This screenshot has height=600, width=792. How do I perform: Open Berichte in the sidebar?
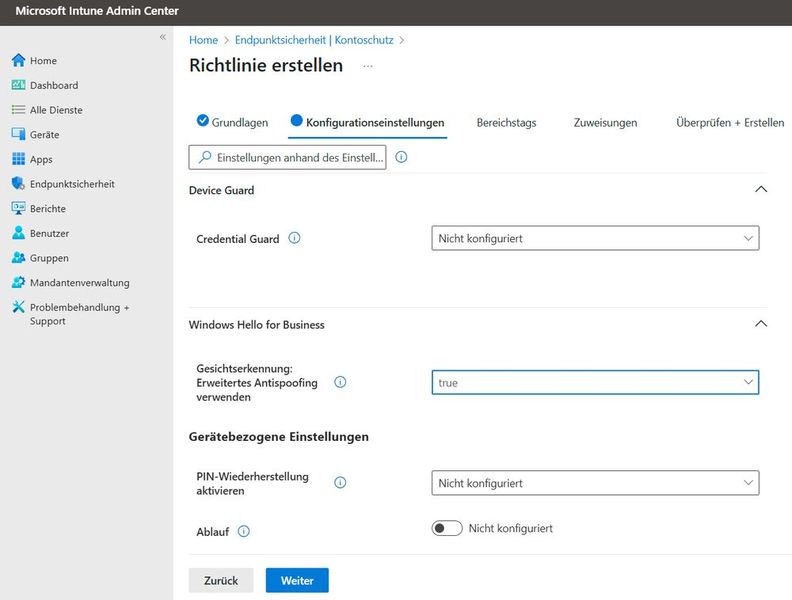[47, 209]
